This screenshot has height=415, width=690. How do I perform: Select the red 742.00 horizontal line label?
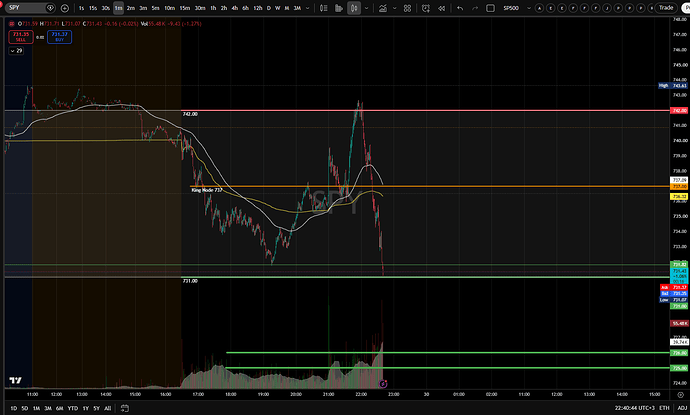(190, 114)
